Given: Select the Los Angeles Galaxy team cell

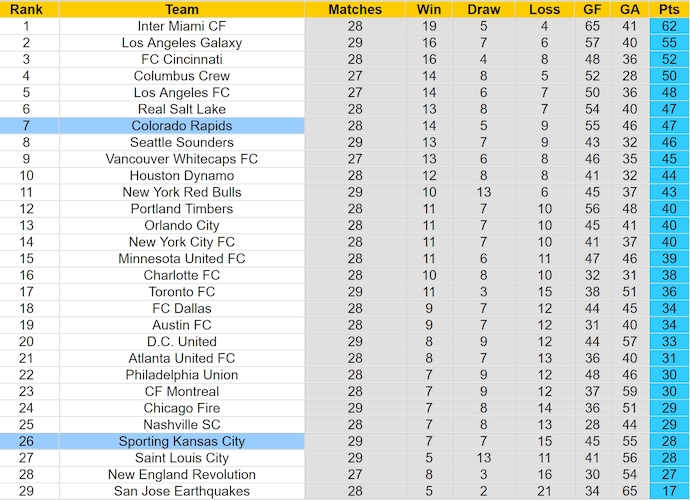Looking at the screenshot, I should coord(181,43).
